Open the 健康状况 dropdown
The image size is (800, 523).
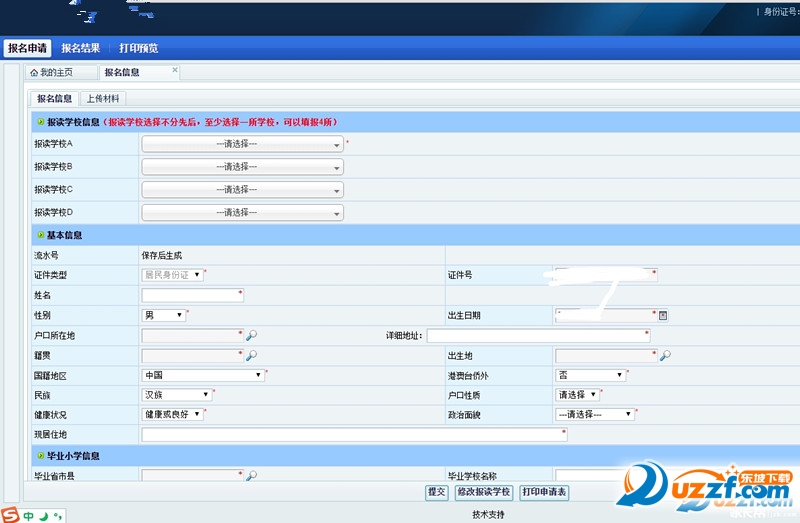point(172,414)
